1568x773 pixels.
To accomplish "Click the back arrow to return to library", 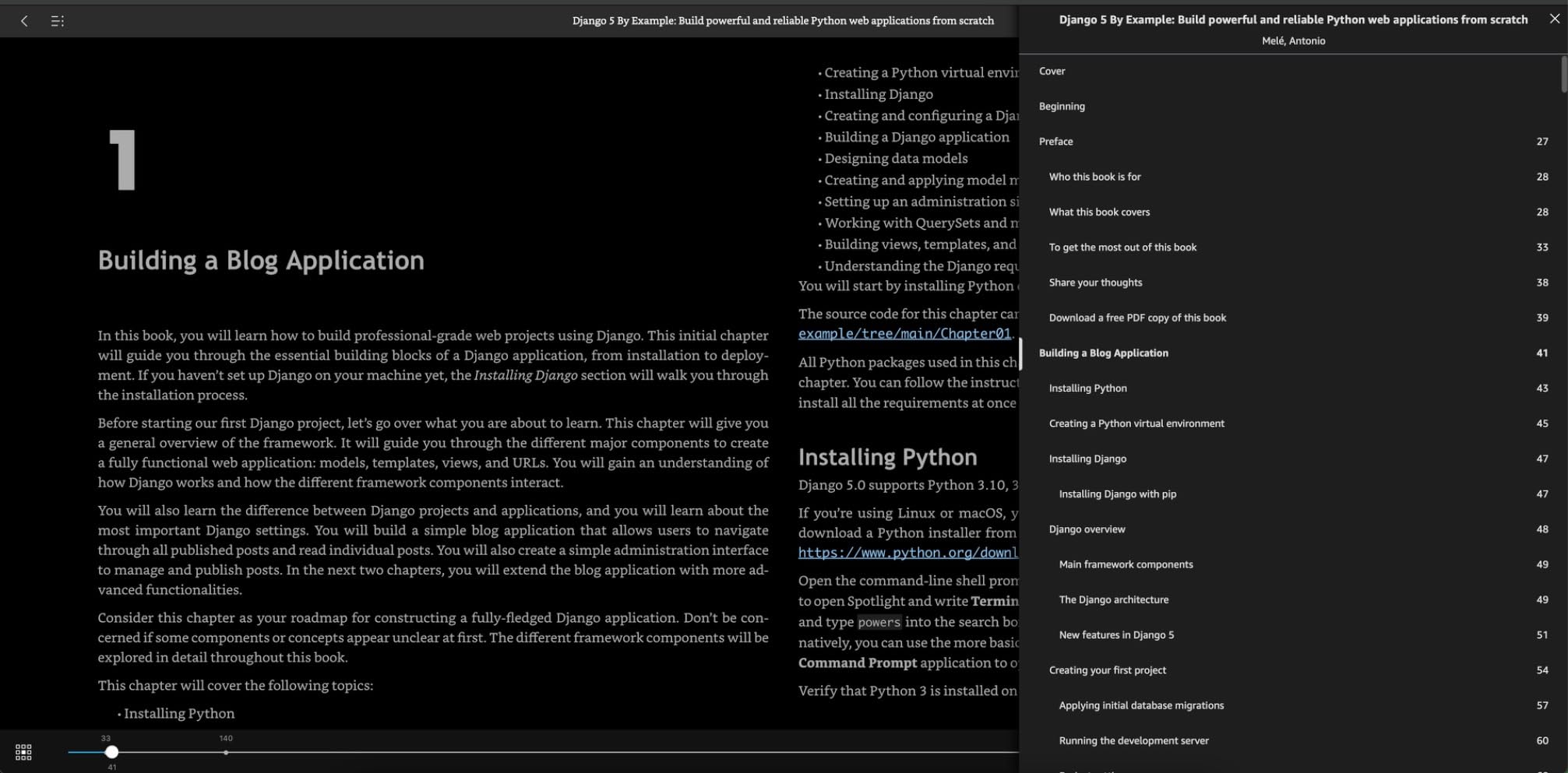I will (x=24, y=21).
